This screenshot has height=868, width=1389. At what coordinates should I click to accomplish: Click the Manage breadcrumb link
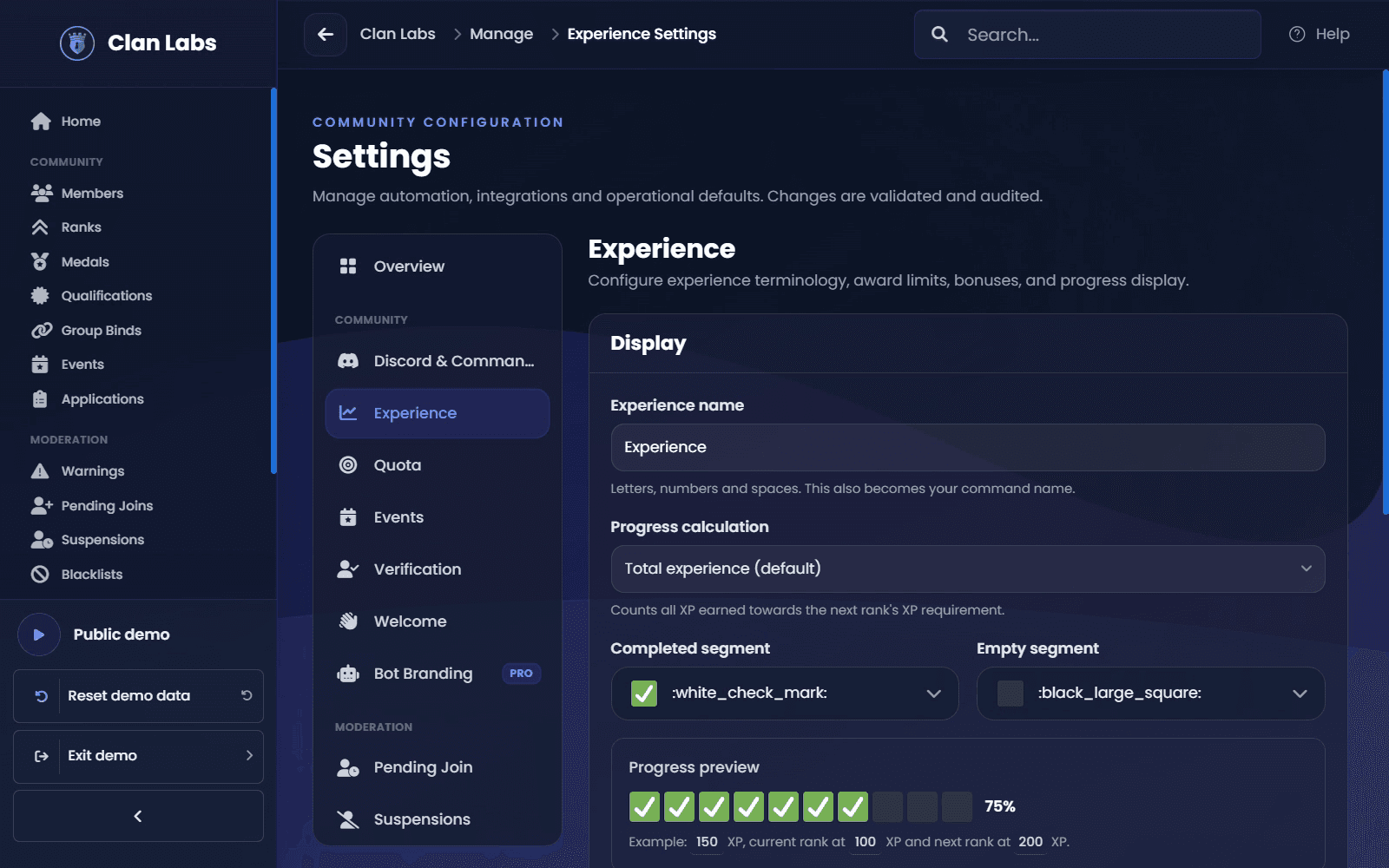point(501,34)
